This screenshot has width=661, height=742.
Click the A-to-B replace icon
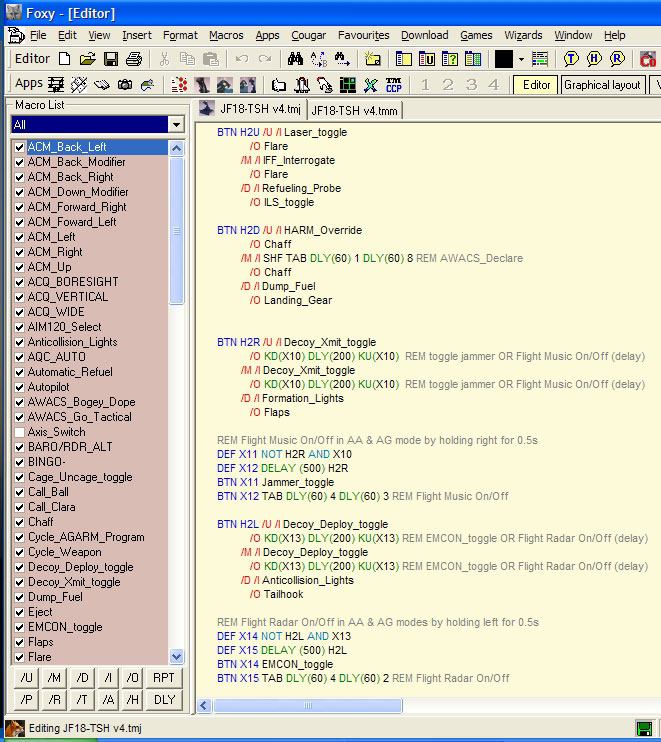coord(319,59)
